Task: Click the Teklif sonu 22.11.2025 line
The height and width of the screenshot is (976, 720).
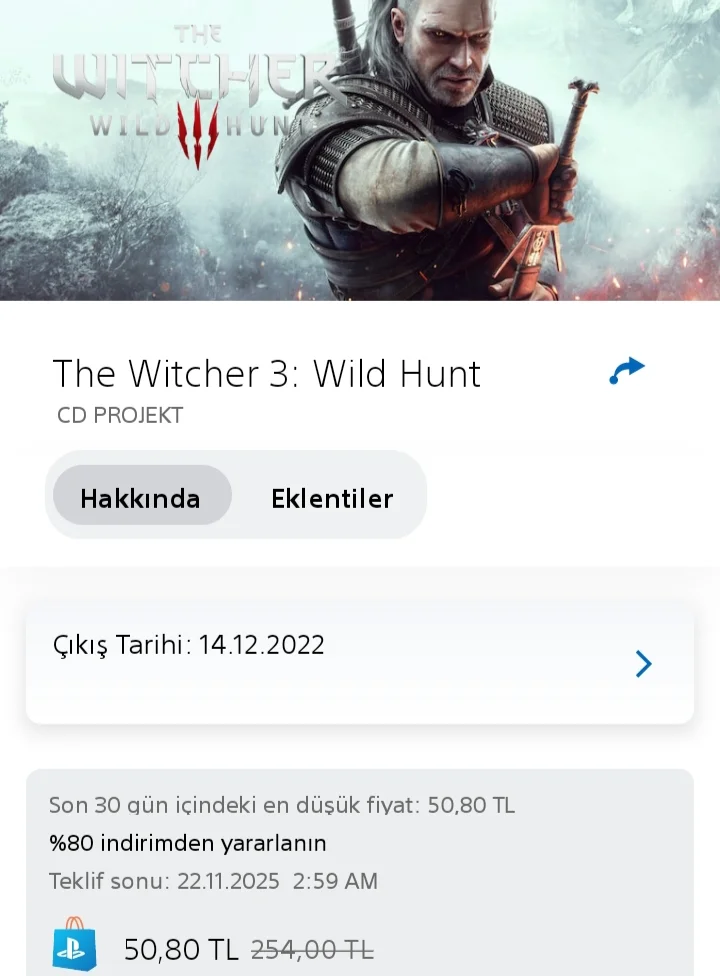Action: tap(213, 881)
